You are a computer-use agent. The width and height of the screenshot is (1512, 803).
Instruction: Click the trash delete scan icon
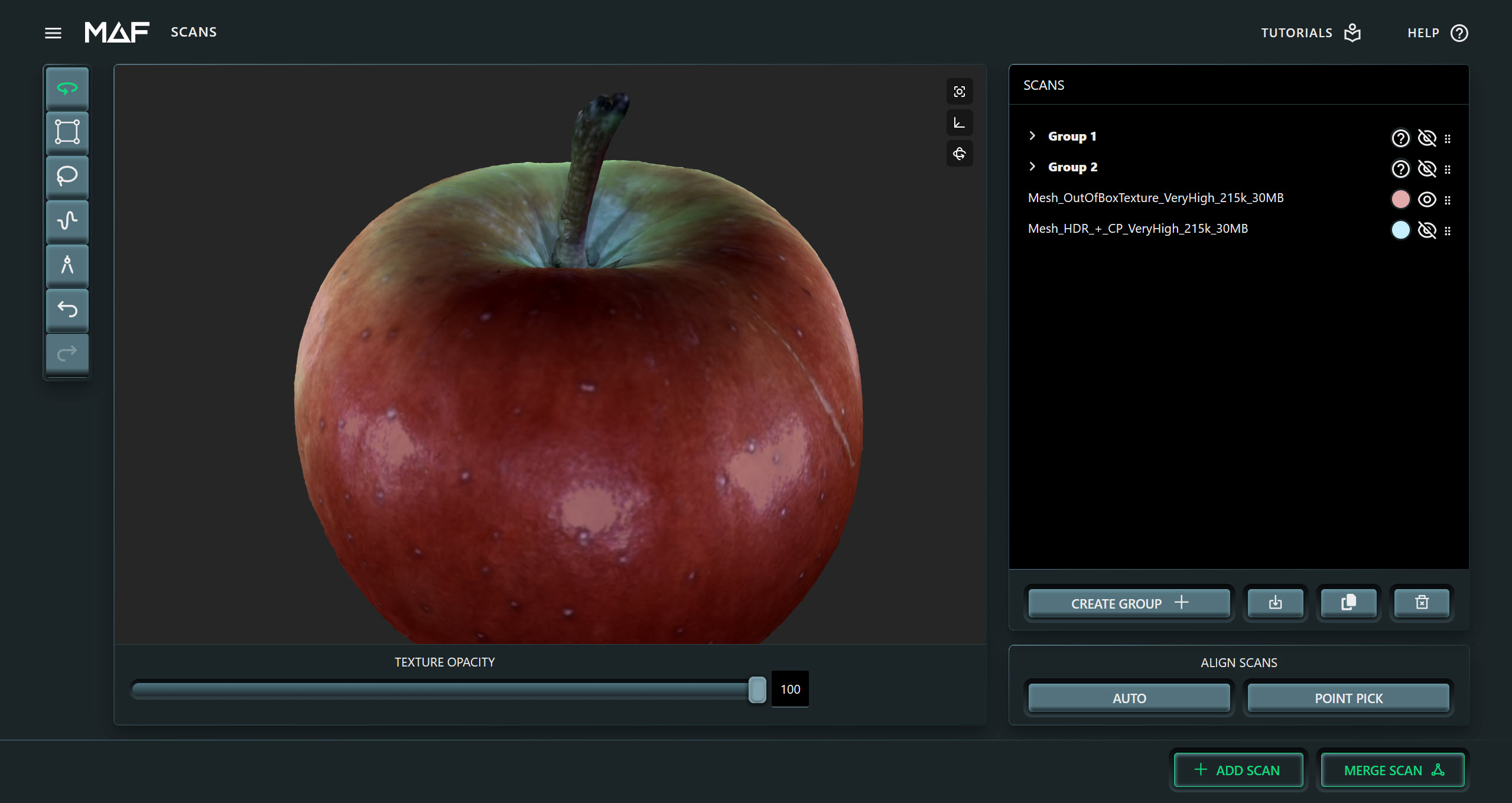[x=1422, y=603]
